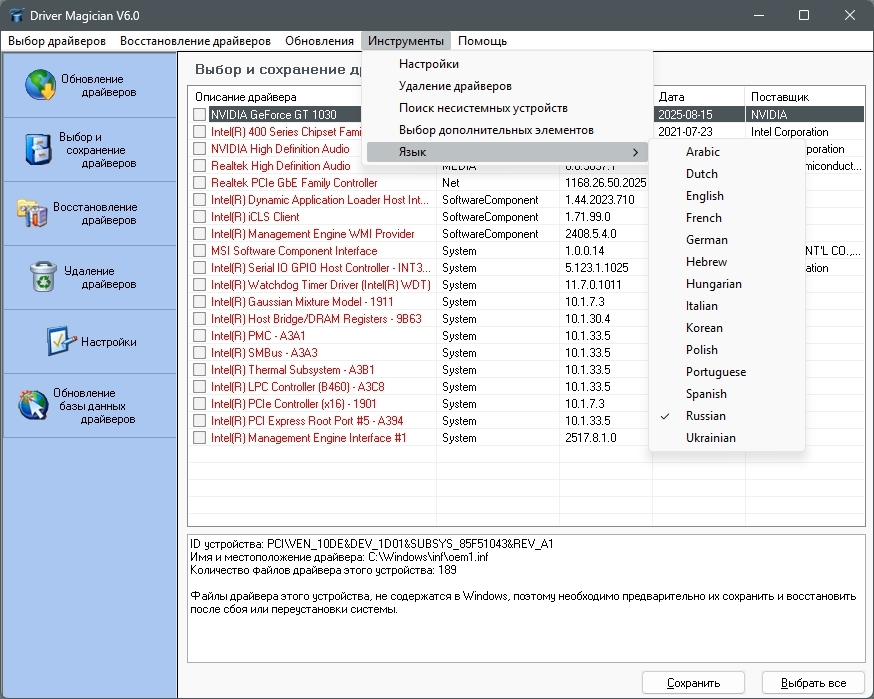Click the Выбрать все button
The height and width of the screenshot is (699, 874).
pyautogui.click(x=813, y=683)
